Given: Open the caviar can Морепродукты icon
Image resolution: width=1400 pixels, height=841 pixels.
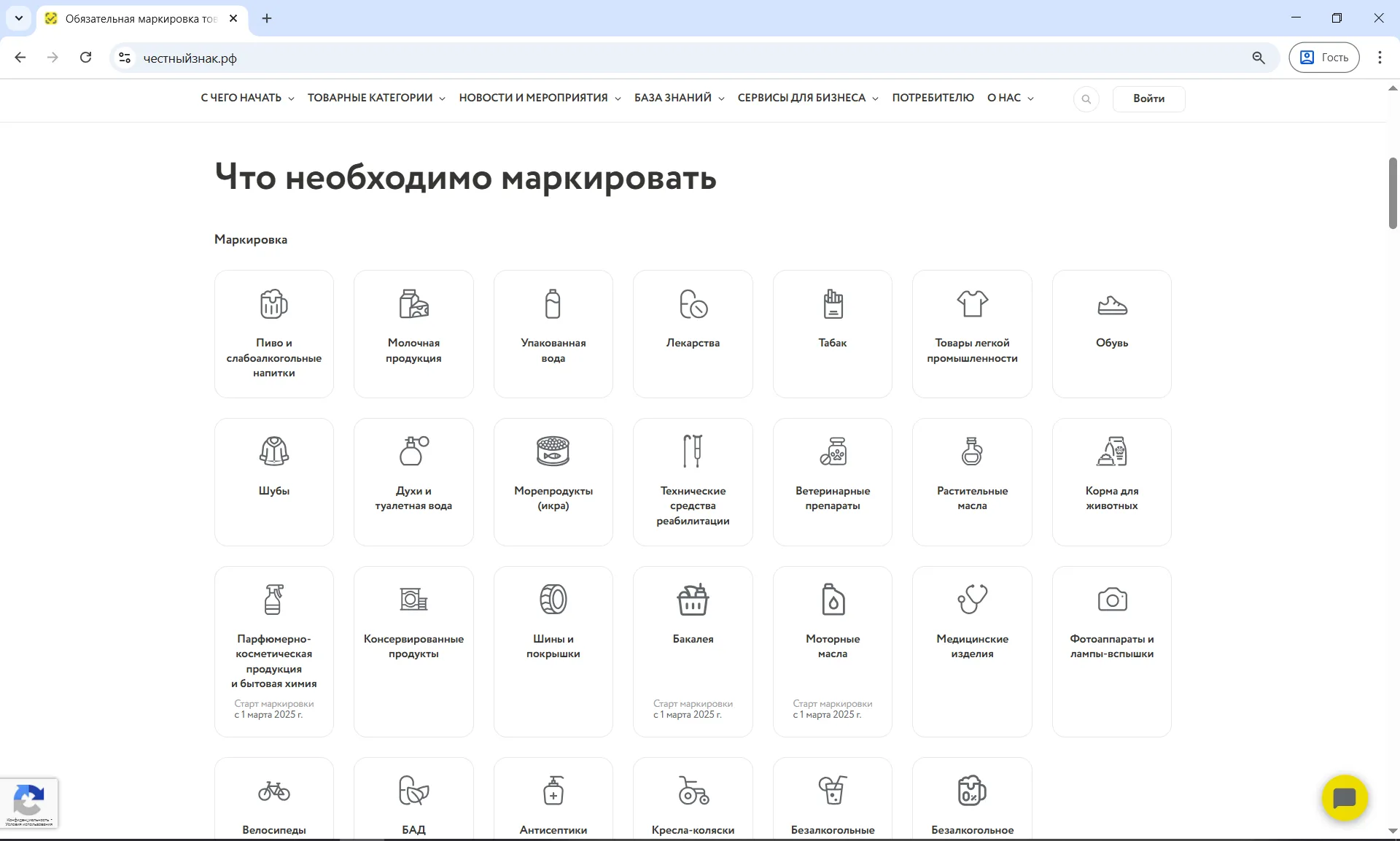Looking at the screenshot, I should [553, 451].
